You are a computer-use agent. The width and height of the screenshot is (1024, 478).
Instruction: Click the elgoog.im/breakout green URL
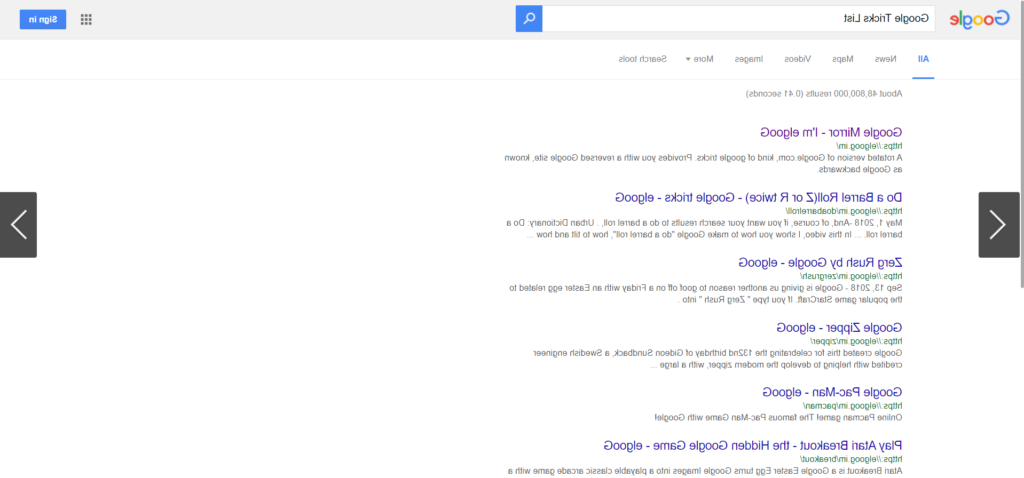[x=851, y=458]
